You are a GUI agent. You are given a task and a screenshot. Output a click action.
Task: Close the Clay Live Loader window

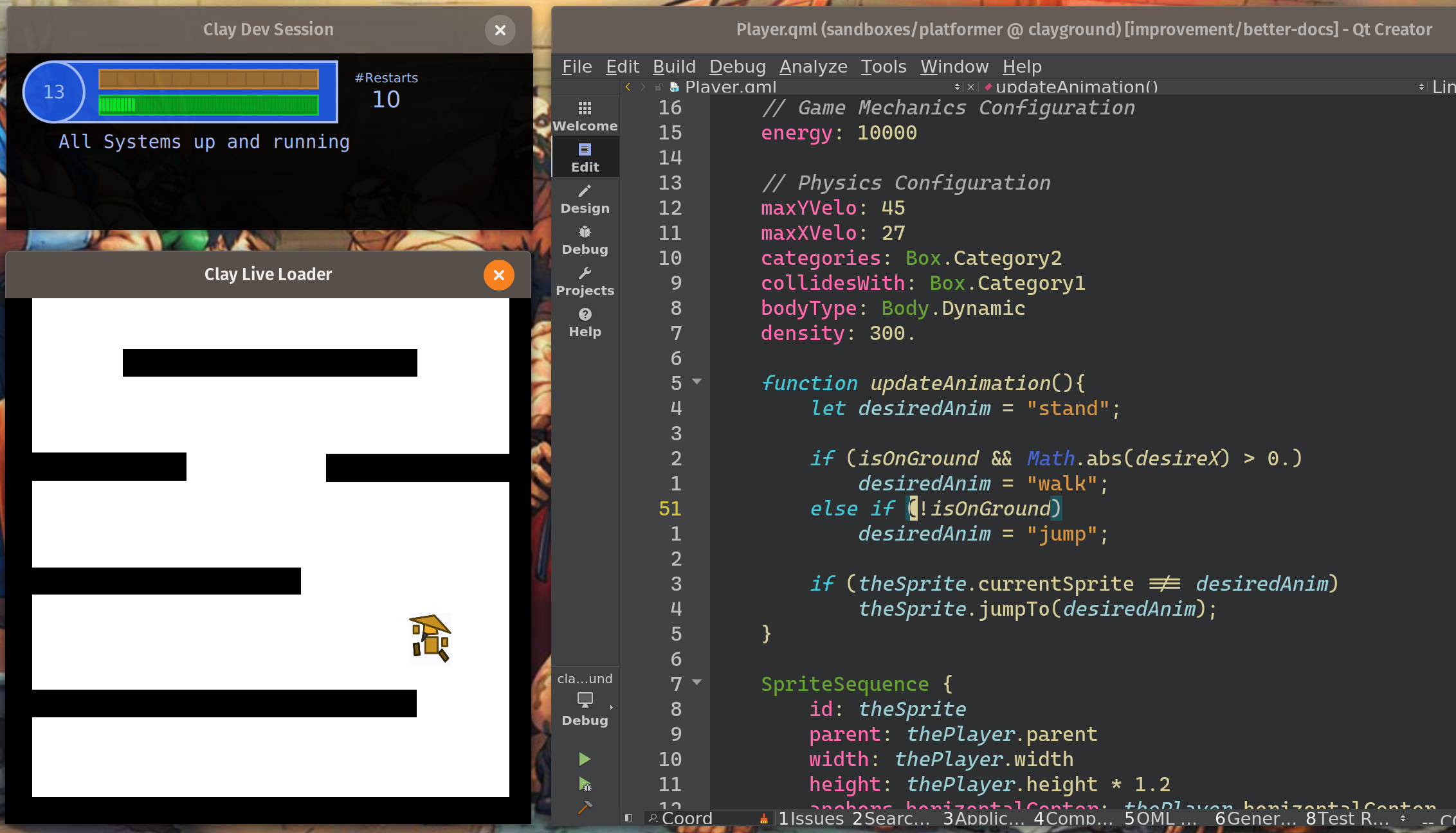[x=498, y=275]
